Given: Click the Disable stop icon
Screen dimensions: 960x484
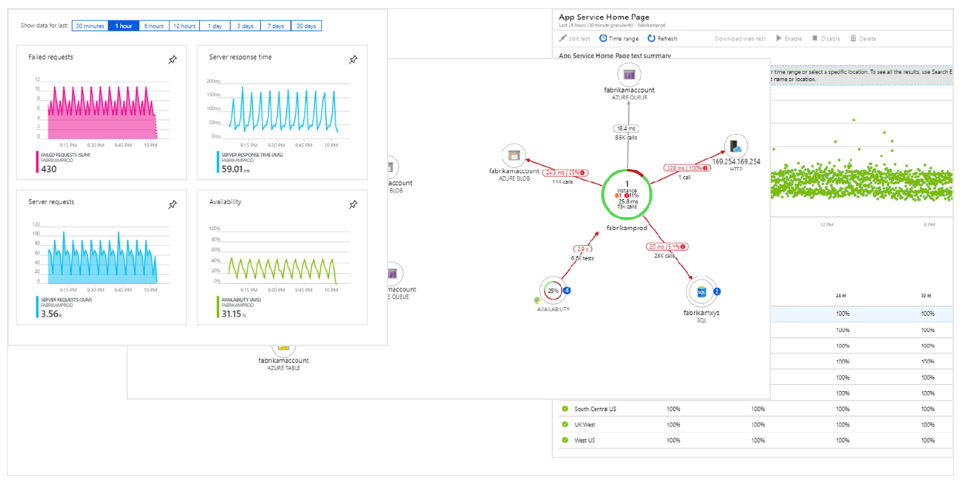Looking at the screenshot, I should (x=815, y=38).
